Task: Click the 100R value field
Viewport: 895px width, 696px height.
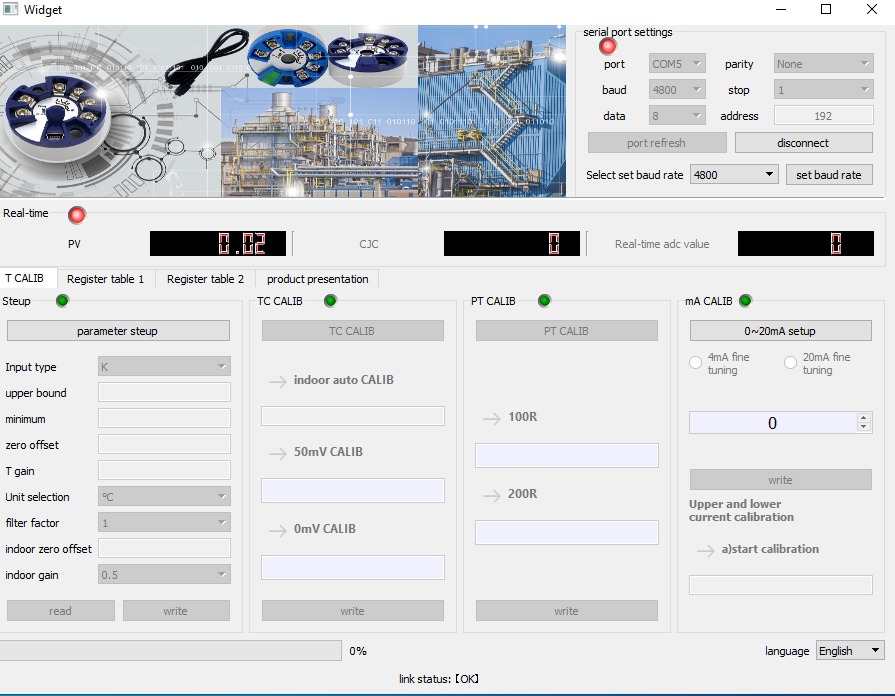Action: pyautogui.click(x=567, y=455)
